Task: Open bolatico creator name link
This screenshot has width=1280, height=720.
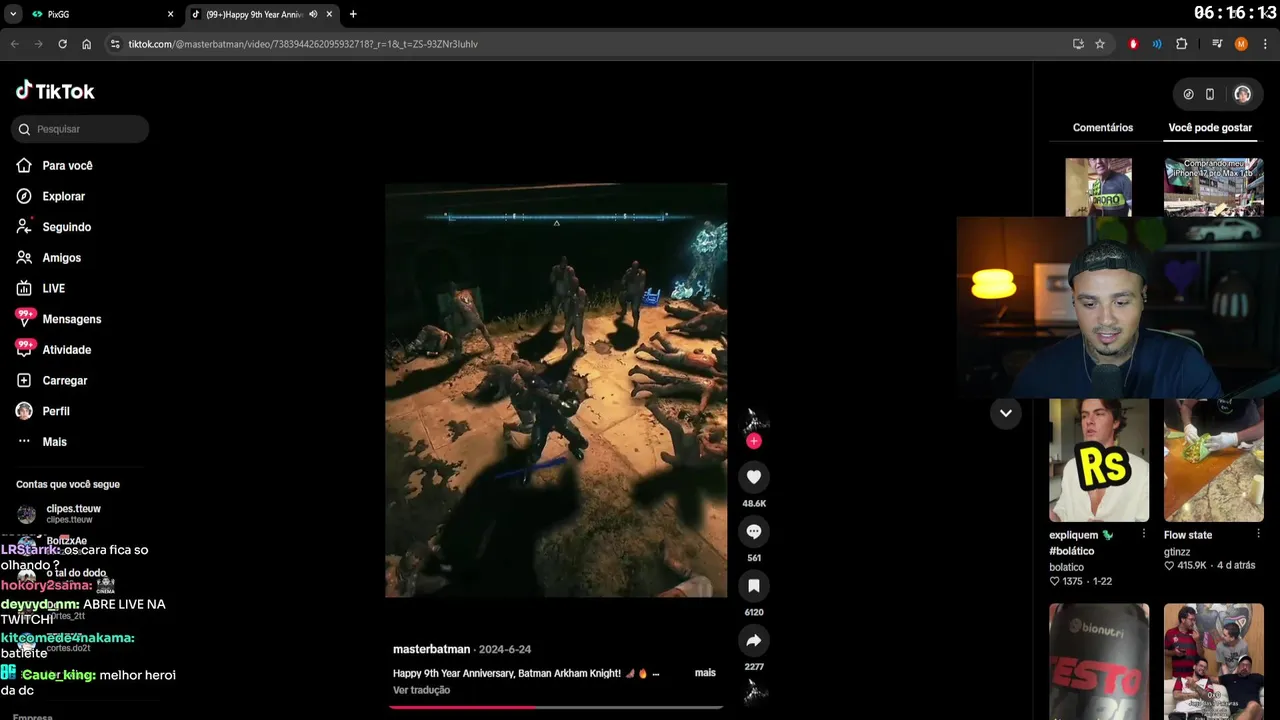Action: pos(1066,567)
